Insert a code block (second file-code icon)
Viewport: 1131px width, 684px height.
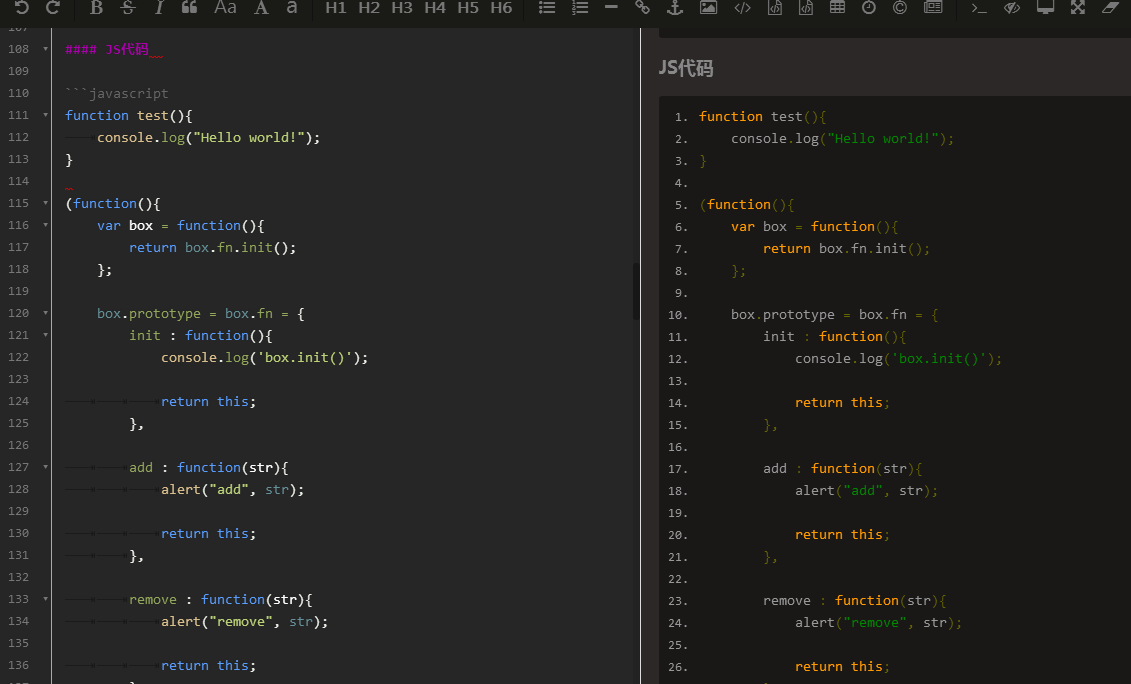click(806, 7)
